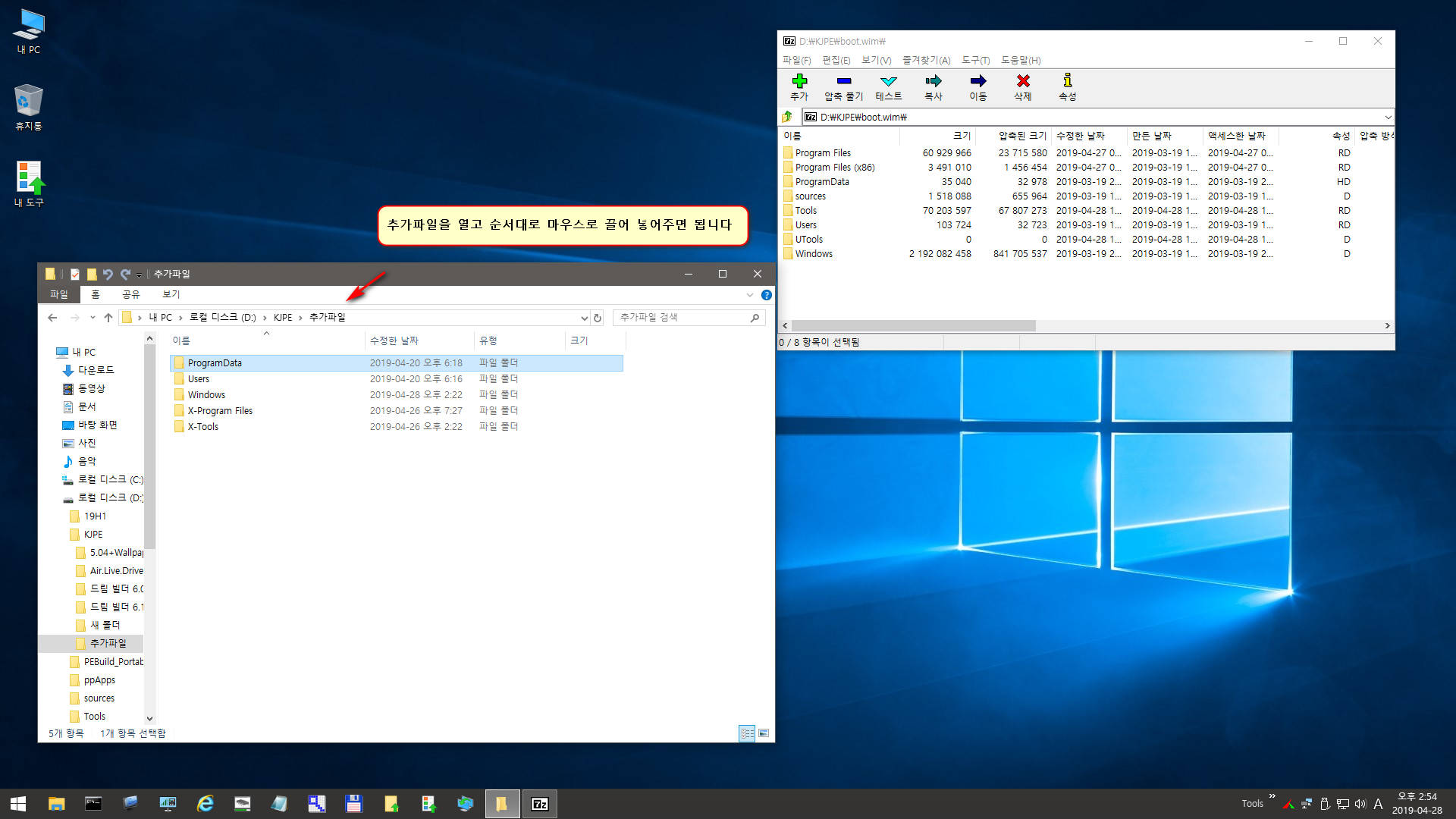The image size is (1456, 819).
Task: Open Explorer 홈 ribbon tab
Action: pos(95,294)
